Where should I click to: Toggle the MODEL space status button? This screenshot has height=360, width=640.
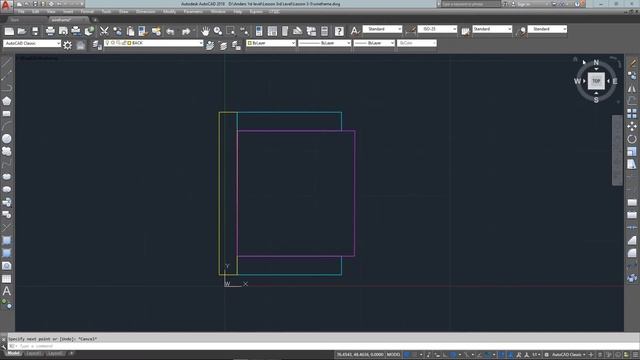(x=393, y=355)
